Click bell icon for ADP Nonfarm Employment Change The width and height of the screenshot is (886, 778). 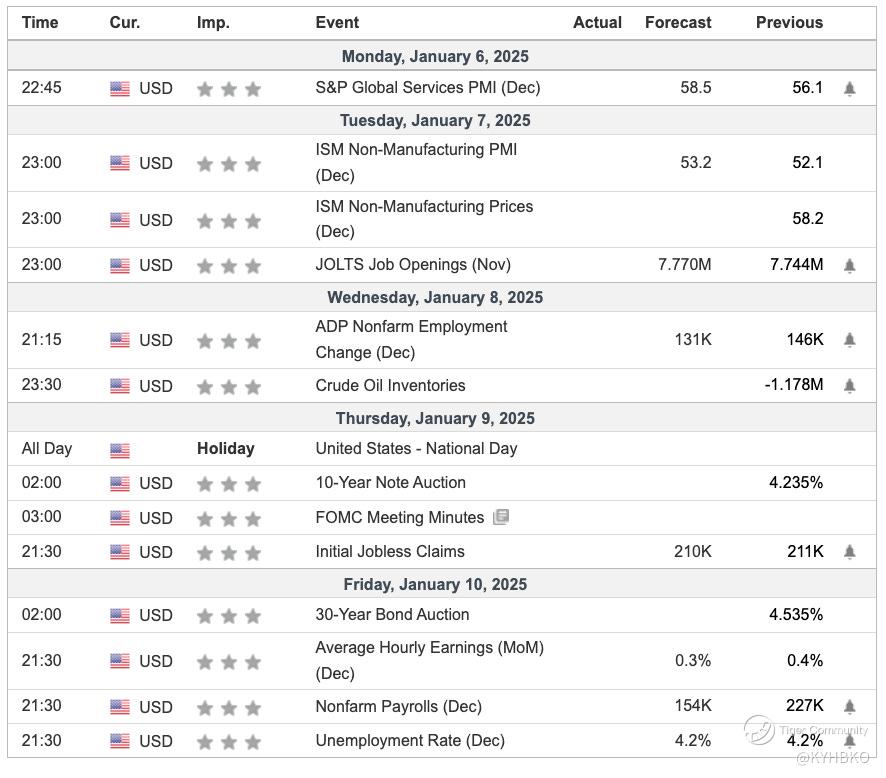(x=849, y=340)
